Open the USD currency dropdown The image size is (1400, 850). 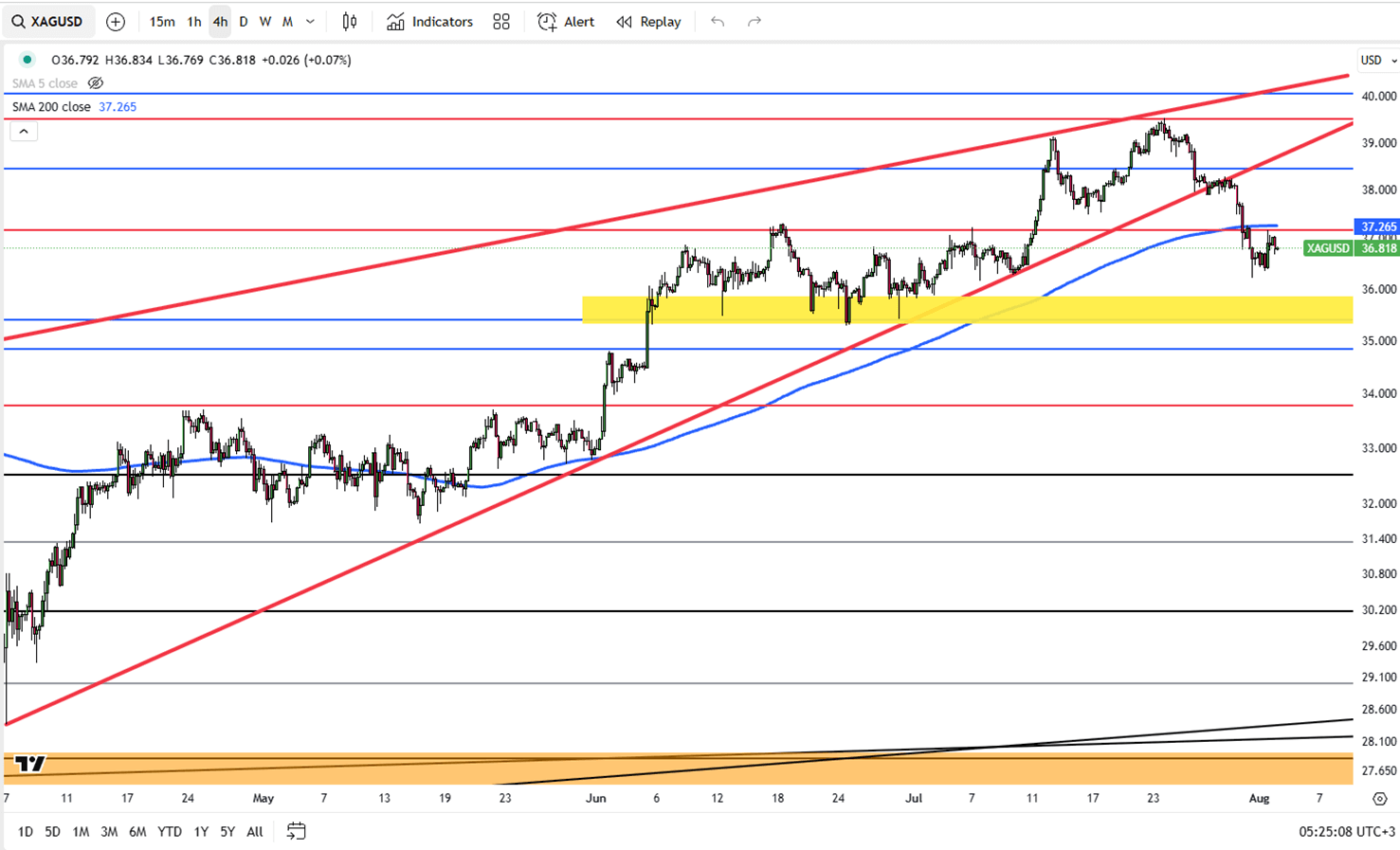coord(1379,60)
